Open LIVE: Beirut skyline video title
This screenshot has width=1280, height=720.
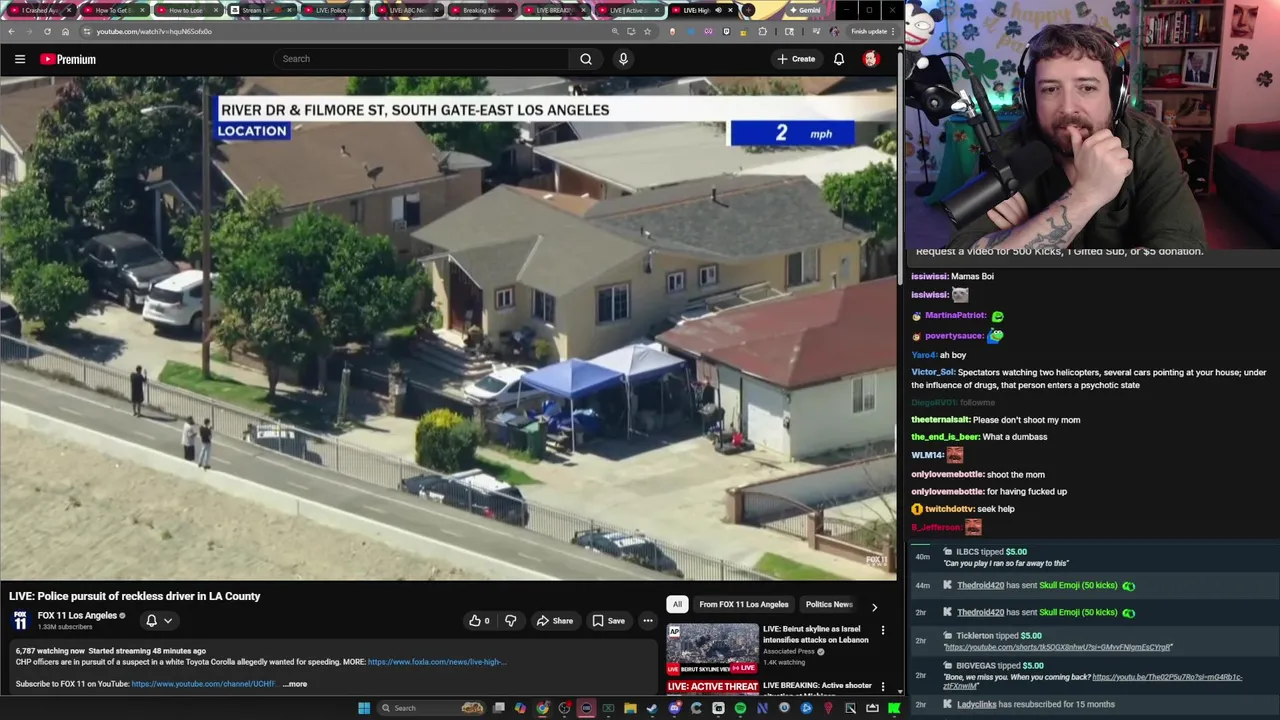[x=815, y=634]
